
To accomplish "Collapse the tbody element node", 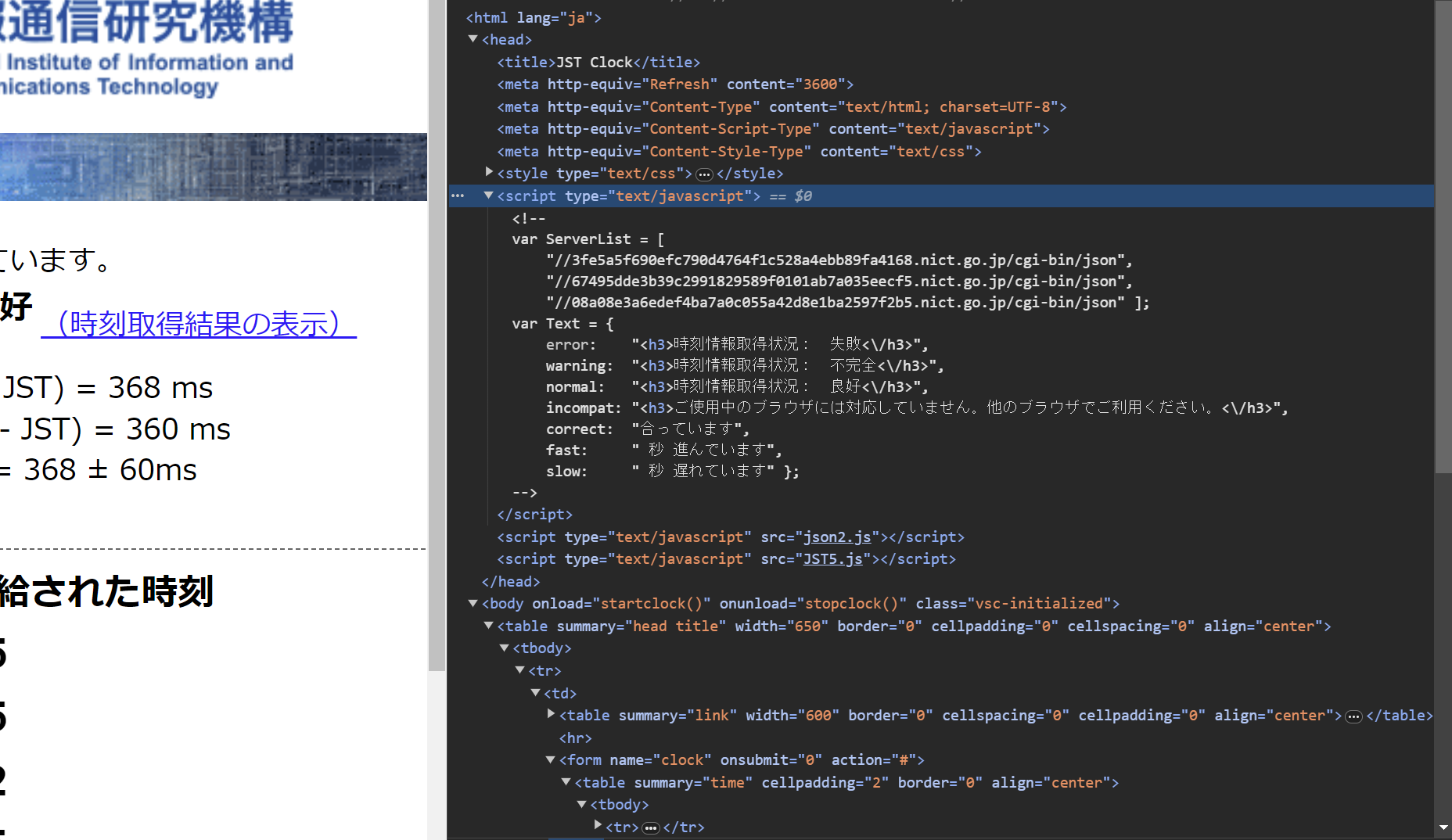I will coord(505,648).
